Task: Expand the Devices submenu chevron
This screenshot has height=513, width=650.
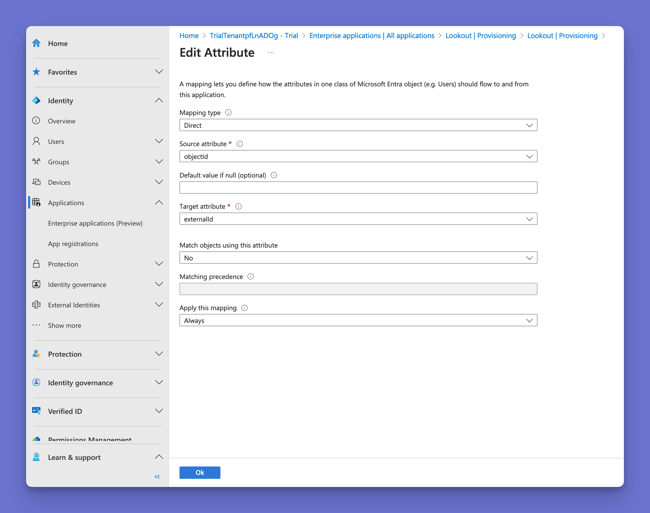Action: [x=159, y=182]
